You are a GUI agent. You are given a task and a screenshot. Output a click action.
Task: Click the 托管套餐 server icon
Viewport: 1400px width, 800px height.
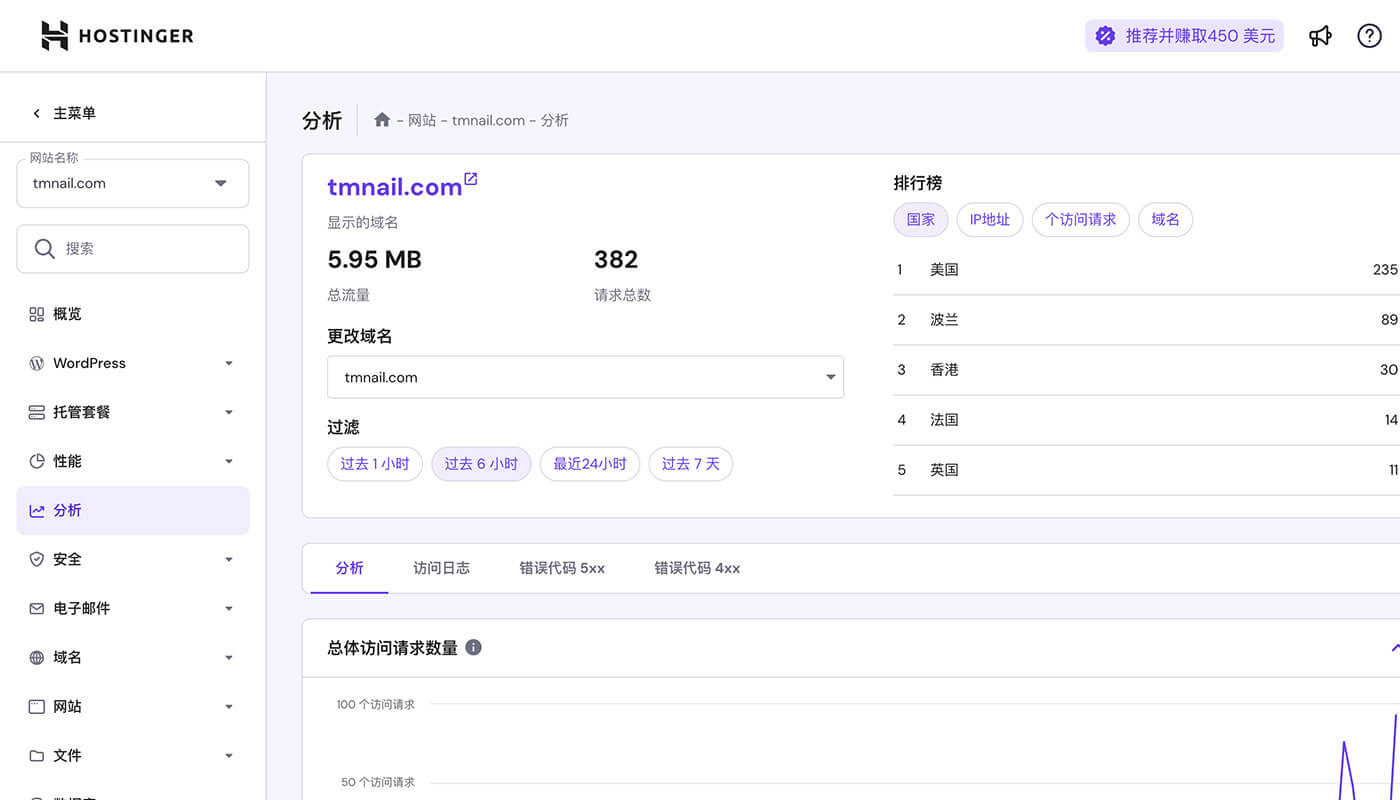tap(37, 412)
